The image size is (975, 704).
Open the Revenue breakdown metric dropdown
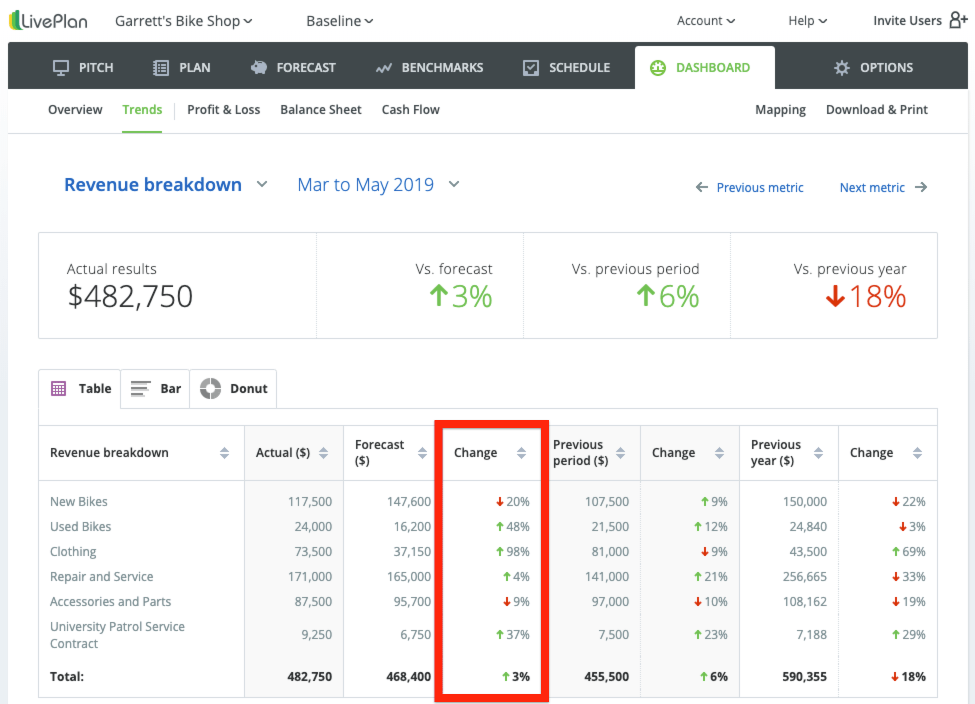(166, 185)
